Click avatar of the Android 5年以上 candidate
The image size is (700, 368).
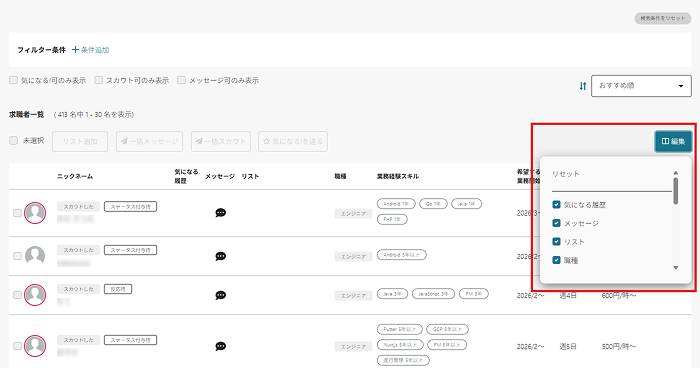(x=35, y=256)
